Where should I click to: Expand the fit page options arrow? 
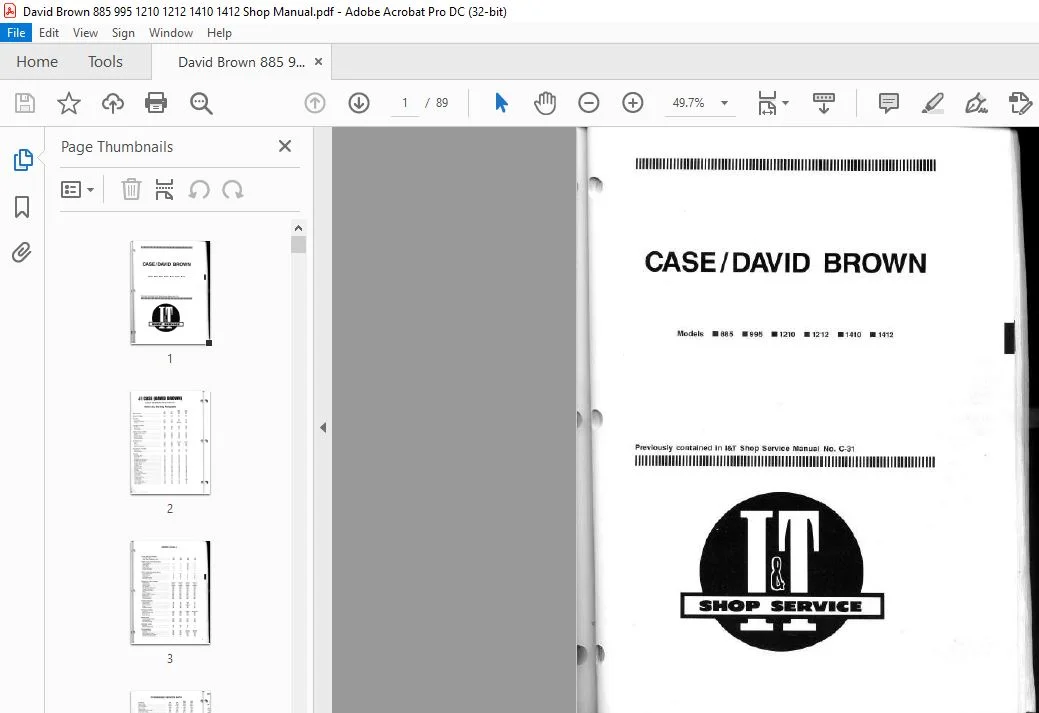(x=786, y=103)
